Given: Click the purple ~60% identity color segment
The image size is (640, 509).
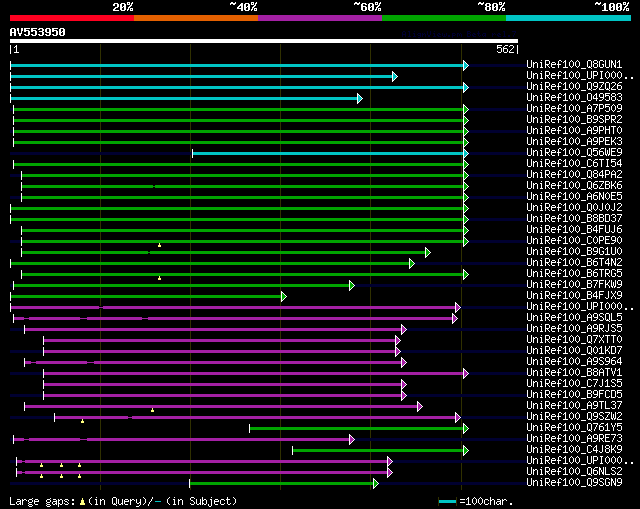Looking at the screenshot, I should [320, 18].
